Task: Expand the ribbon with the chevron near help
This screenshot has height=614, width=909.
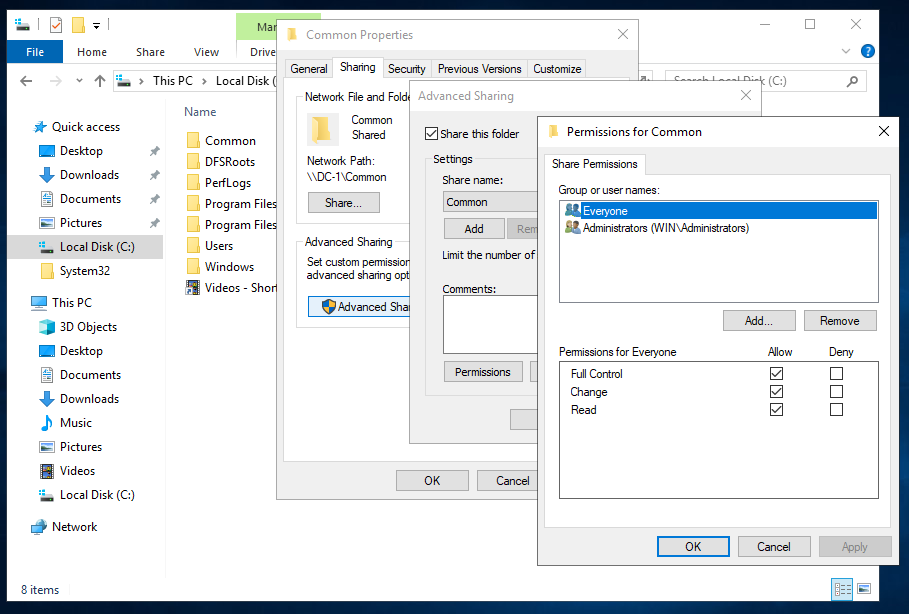Action: click(846, 51)
